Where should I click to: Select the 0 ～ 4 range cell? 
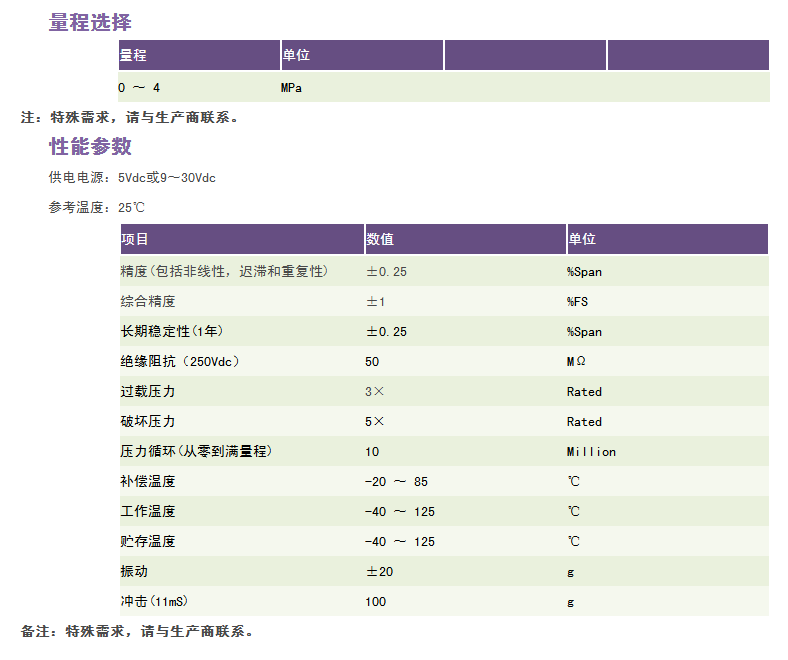(139, 88)
